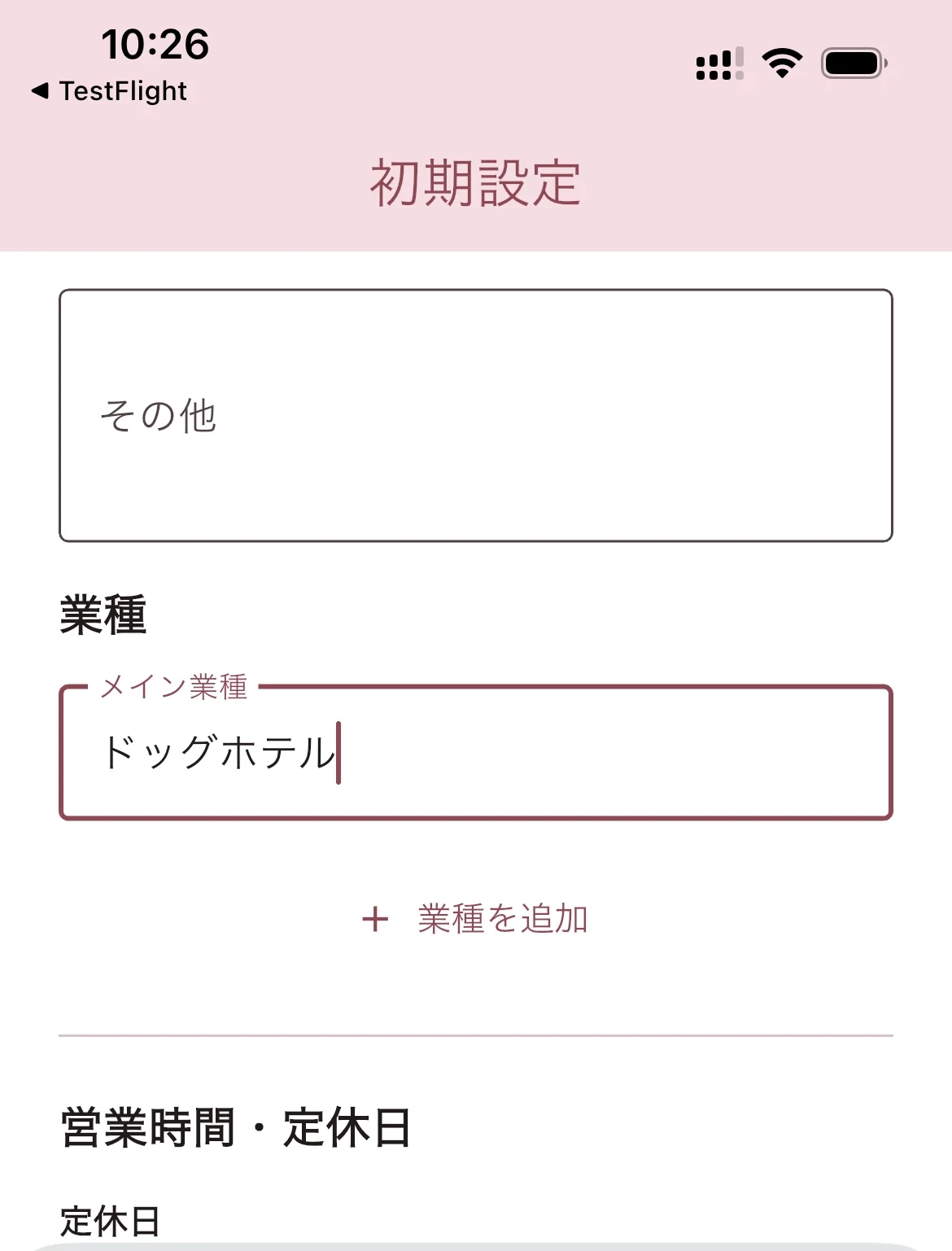Tap the cellular signal bars icon
This screenshot has height=1251, width=952.
(x=714, y=65)
